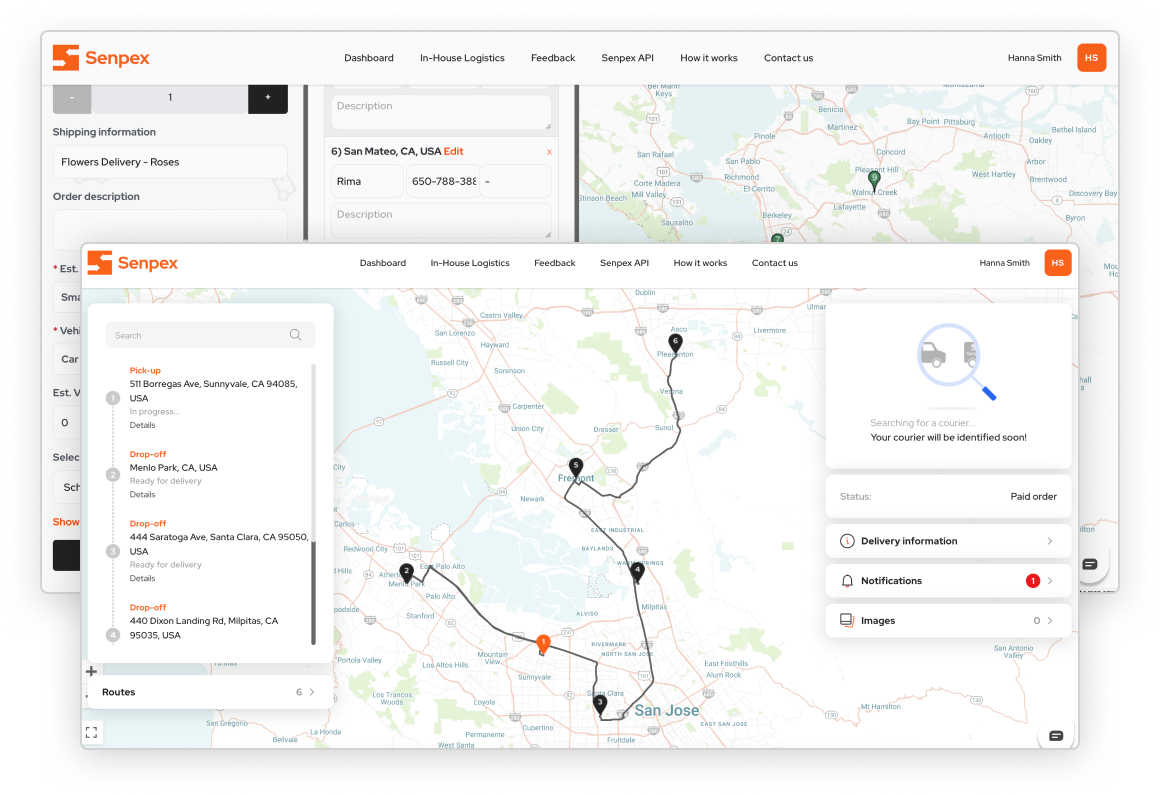Image resolution: width=1160 pixels, height=794 pixels.
Task: Click the fullscreen map icon in the bottom-left corner
Action: 92,732
